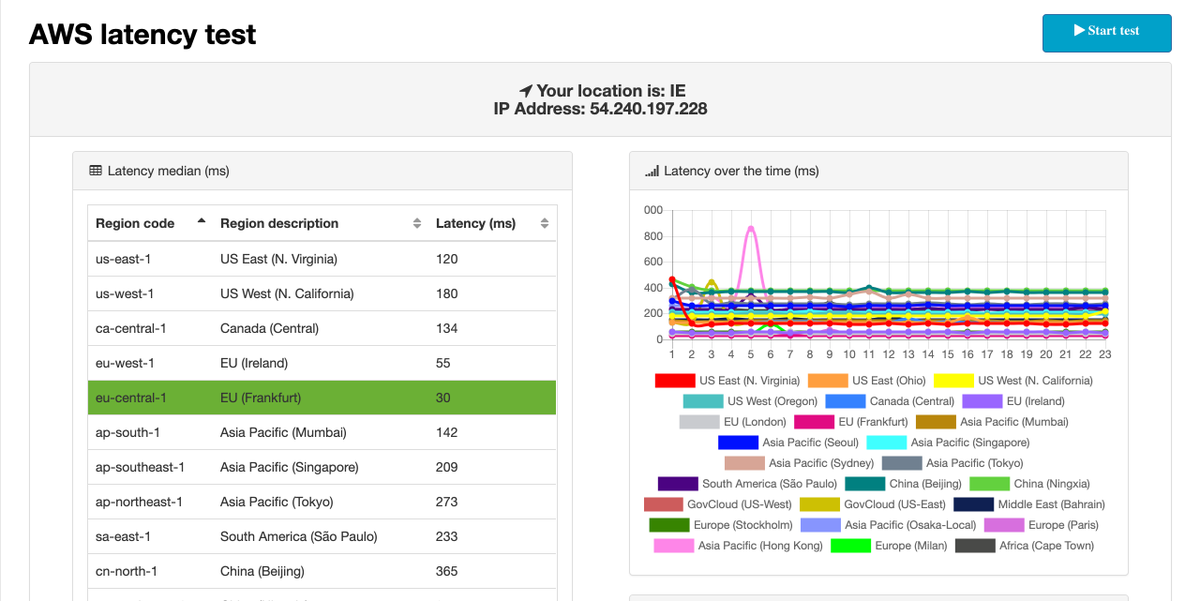Click the latency value 273
The width and height of the screenshot is (1200, 601).
click(x=447, y=502)
